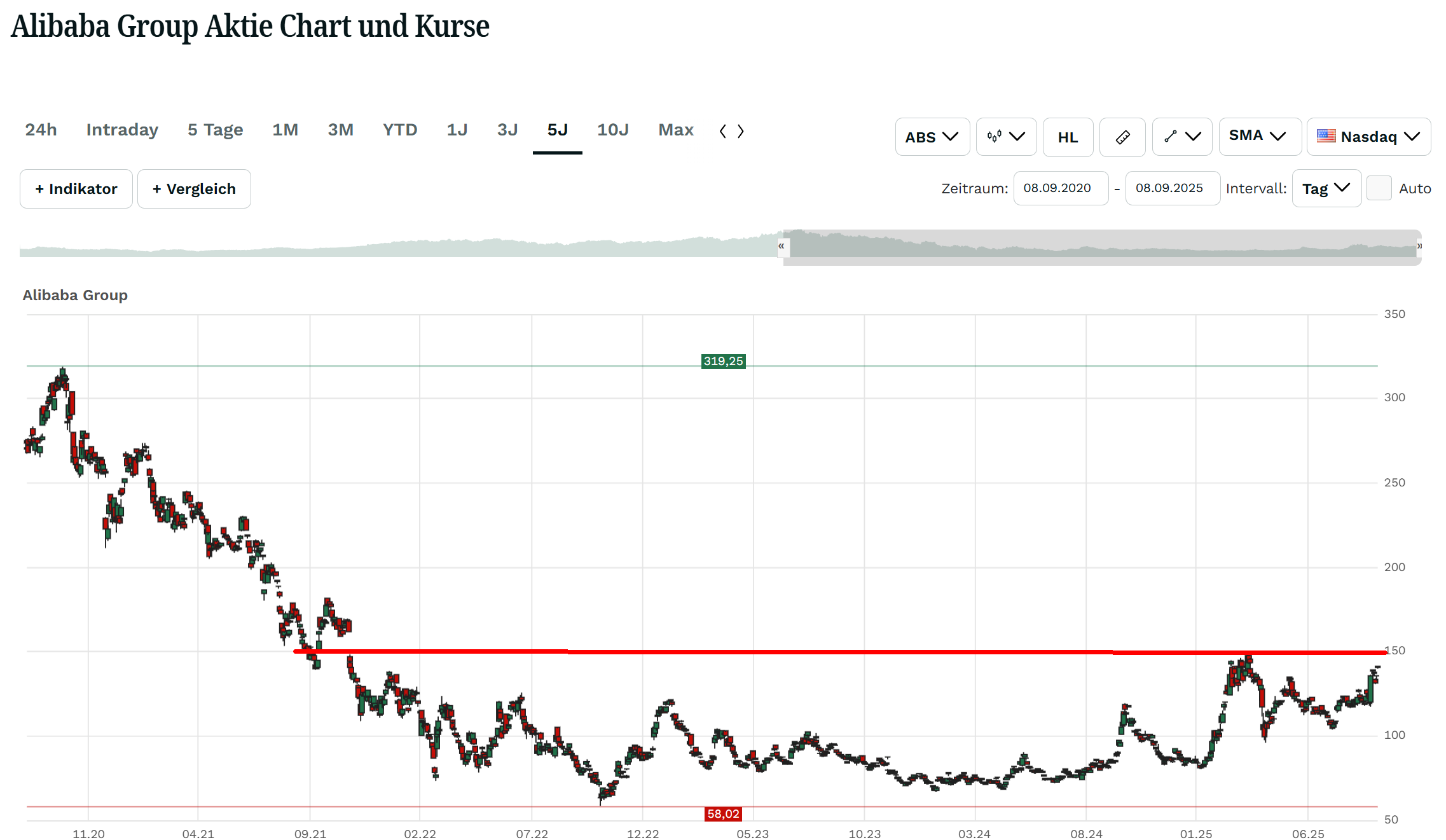1446x840 pixels.
Task: Click the 11.20 x-axis date label
Action: 88,834
